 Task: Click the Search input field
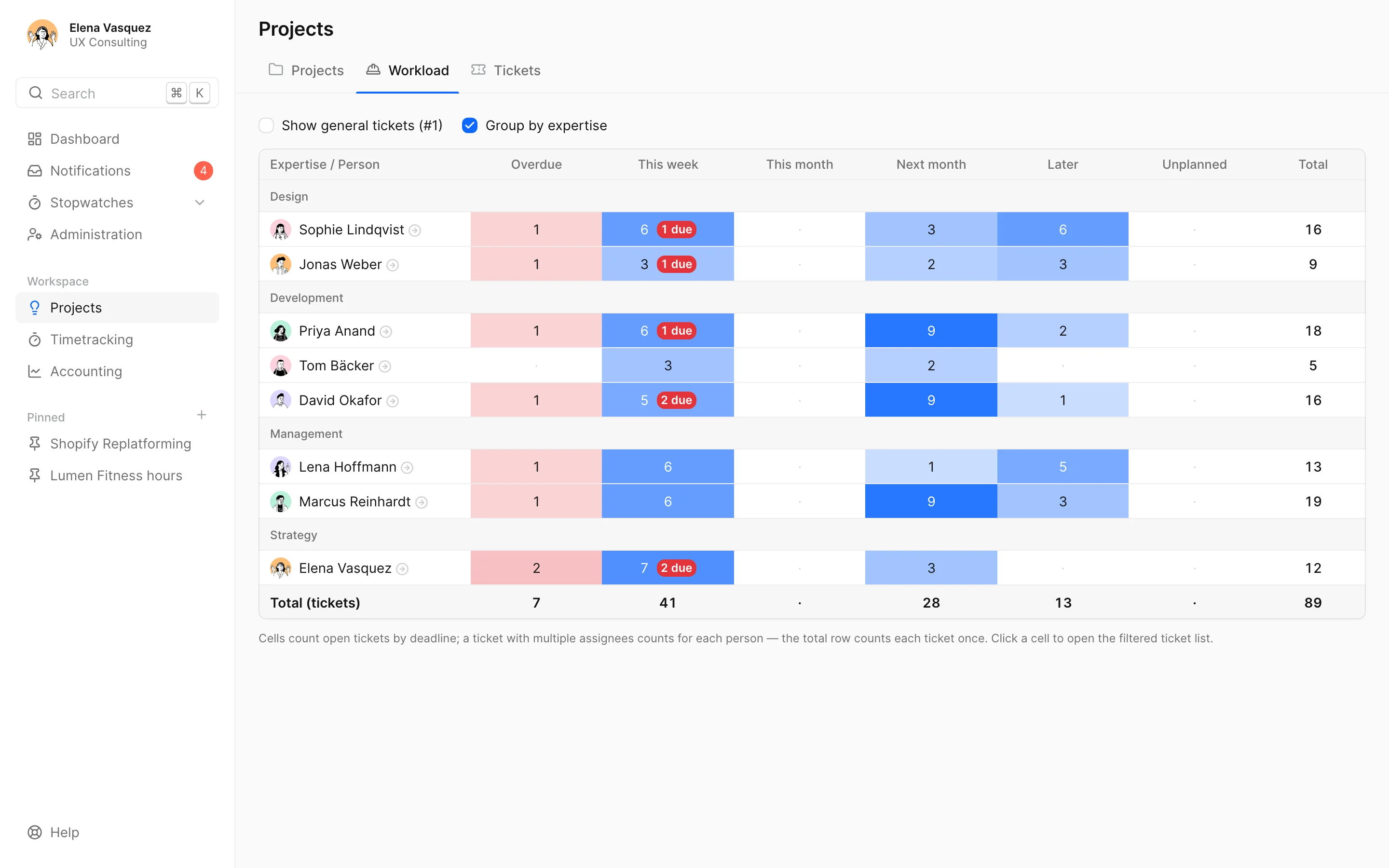(x=117, y=93)
